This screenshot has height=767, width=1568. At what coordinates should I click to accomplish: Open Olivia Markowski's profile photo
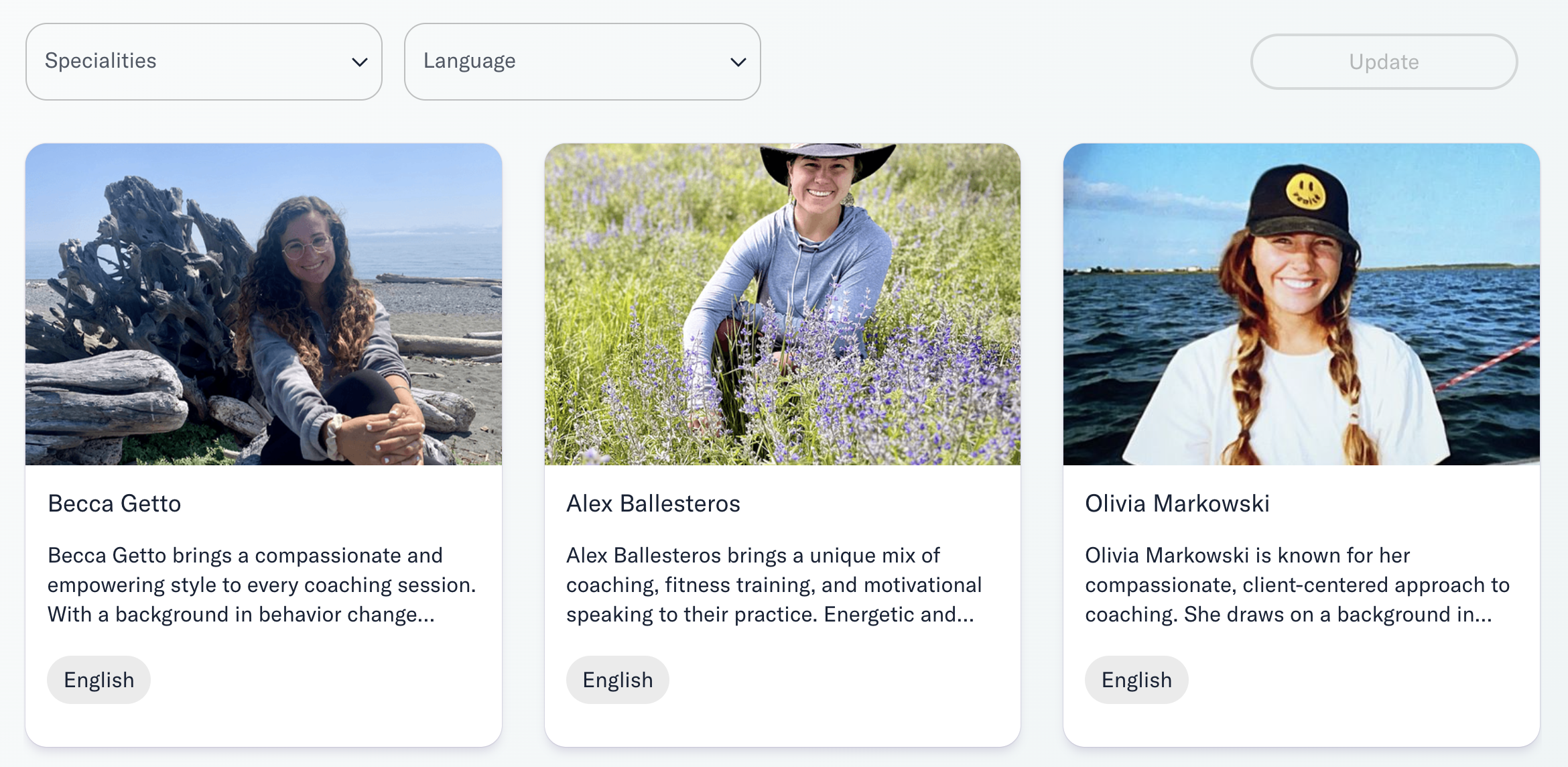[1301, 304]
